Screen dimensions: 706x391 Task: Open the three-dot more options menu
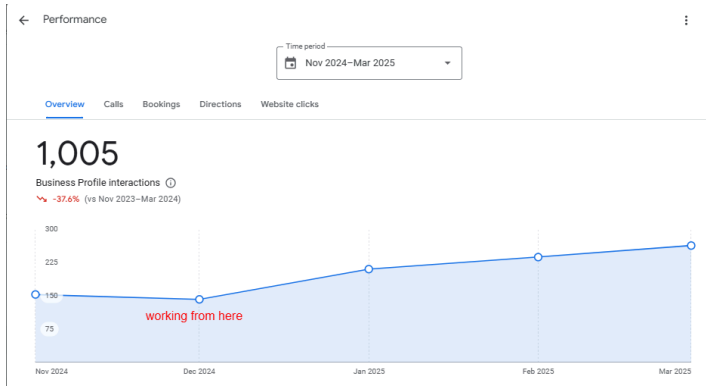[x=686, y=20]
